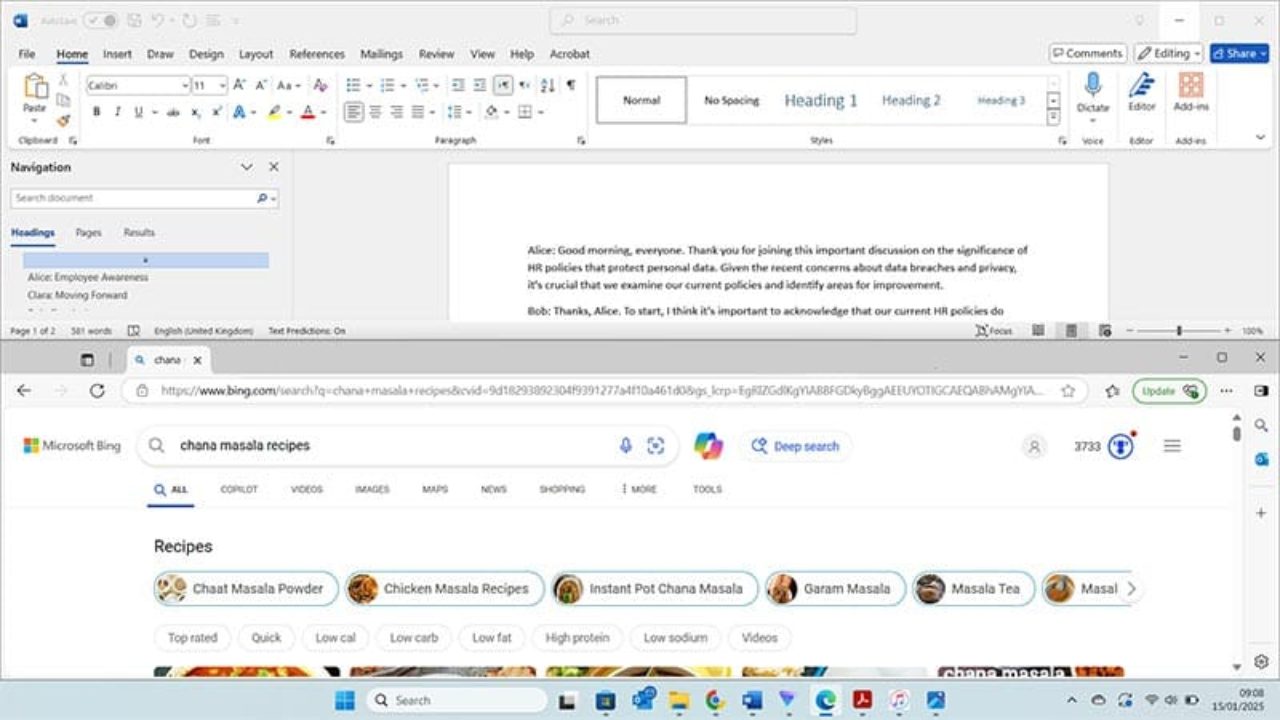Image resolution: width=1280 pixels, height=720 pixels.
Task: Toggle paragraph marks visibility
Action: (571, 84)
